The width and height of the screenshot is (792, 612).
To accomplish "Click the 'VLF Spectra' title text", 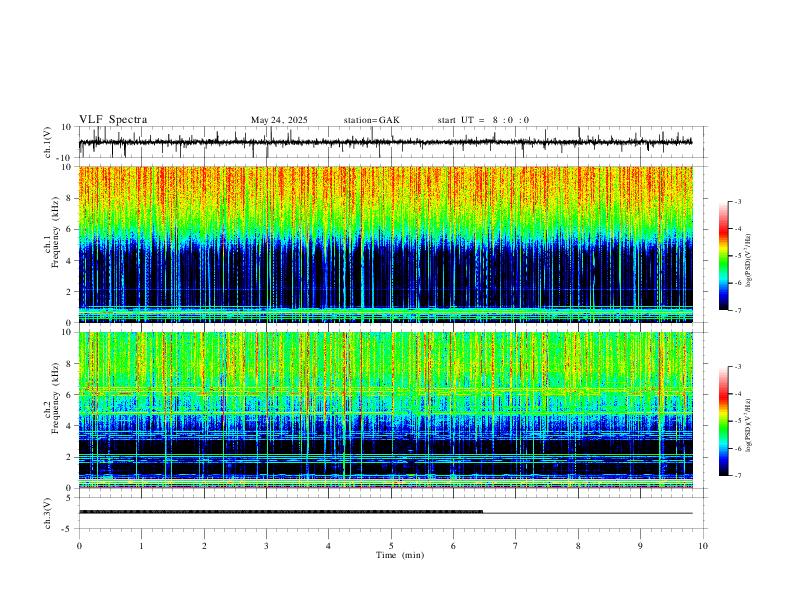I will (113, 120).
